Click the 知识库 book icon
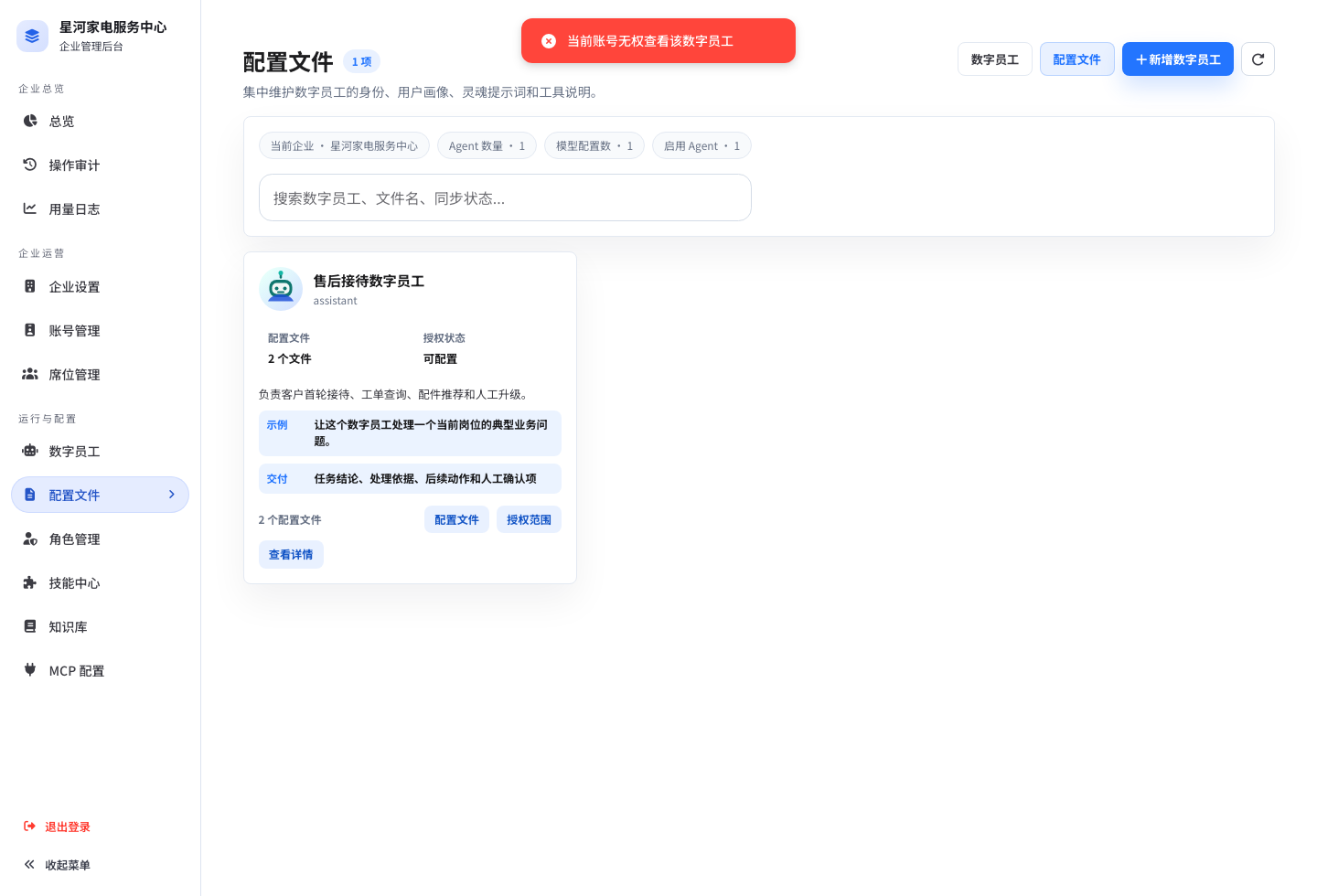The width and height of the screenshot is (1317, 896). 30,626
